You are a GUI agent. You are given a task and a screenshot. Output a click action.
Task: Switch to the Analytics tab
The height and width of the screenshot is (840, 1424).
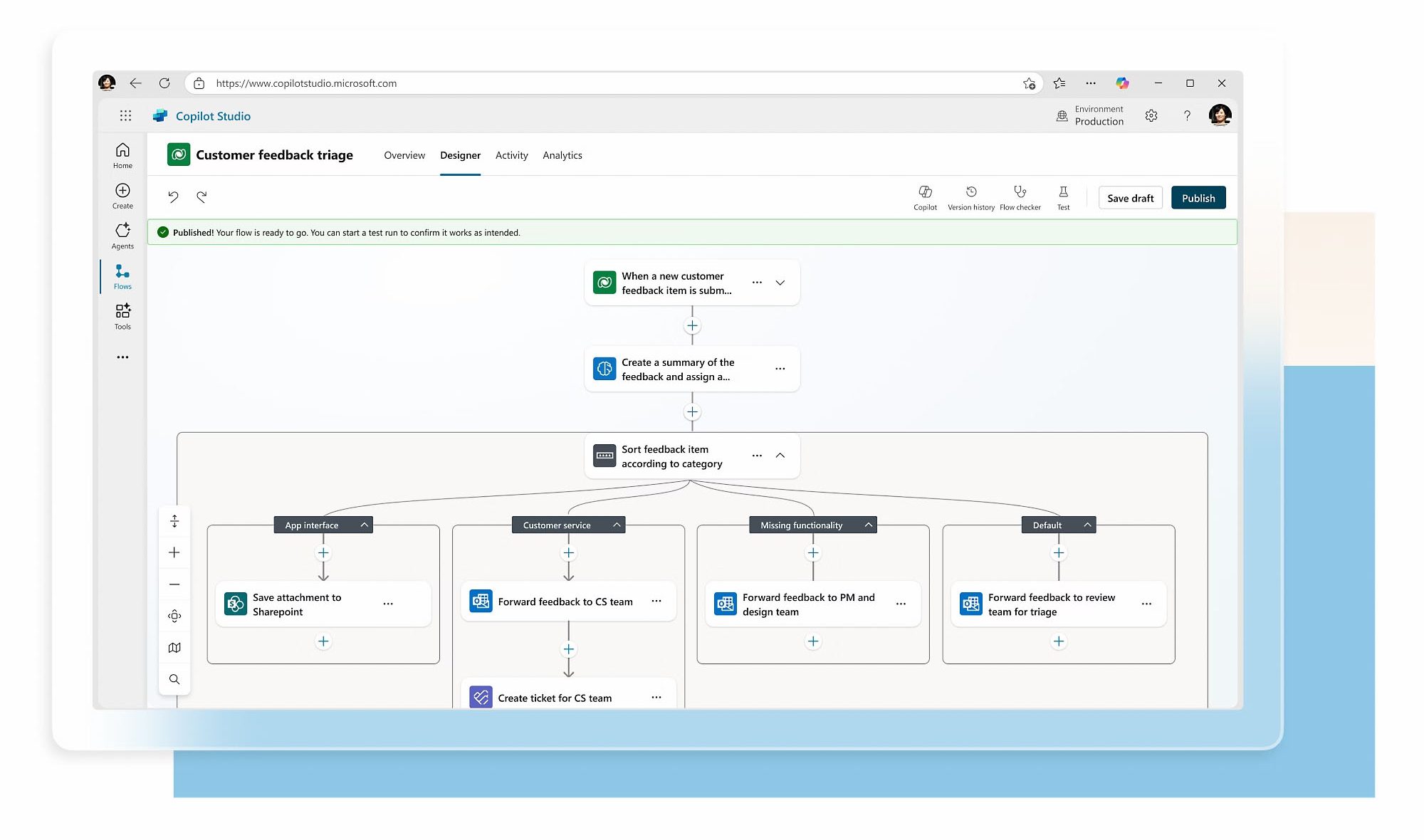[562, 155]
